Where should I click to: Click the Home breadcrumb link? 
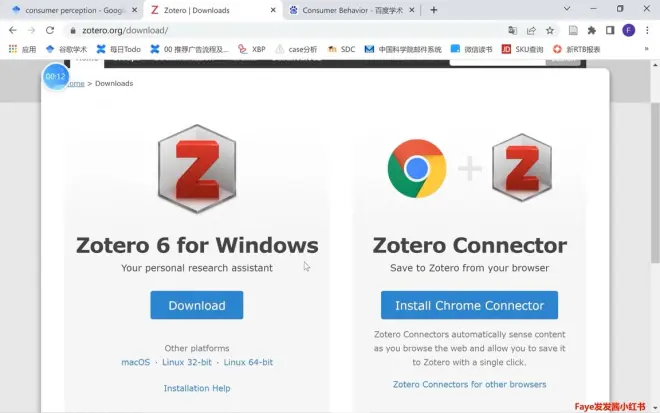click(x=77, y=83)
